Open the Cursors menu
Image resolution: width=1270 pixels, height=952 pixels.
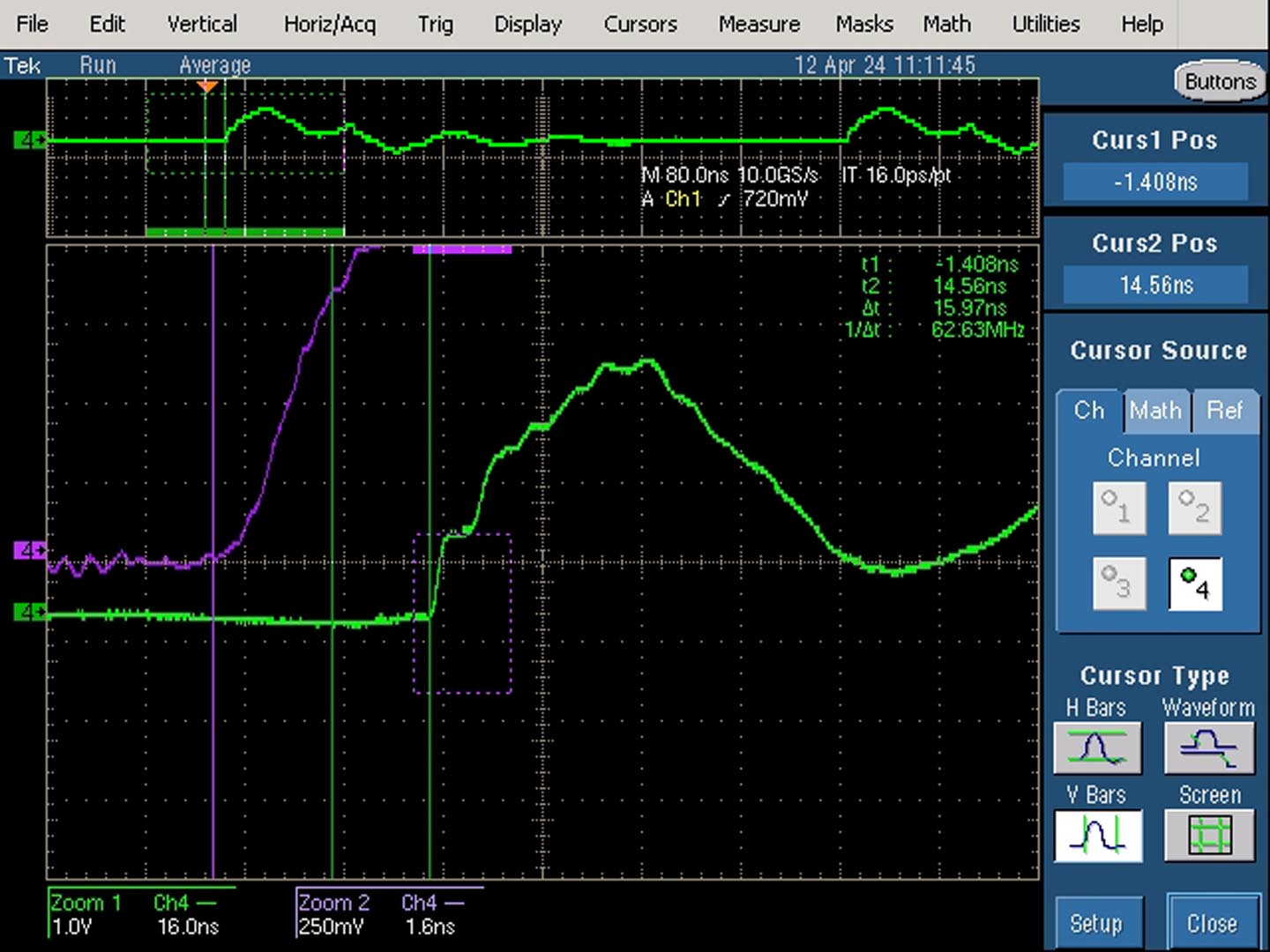640,25
